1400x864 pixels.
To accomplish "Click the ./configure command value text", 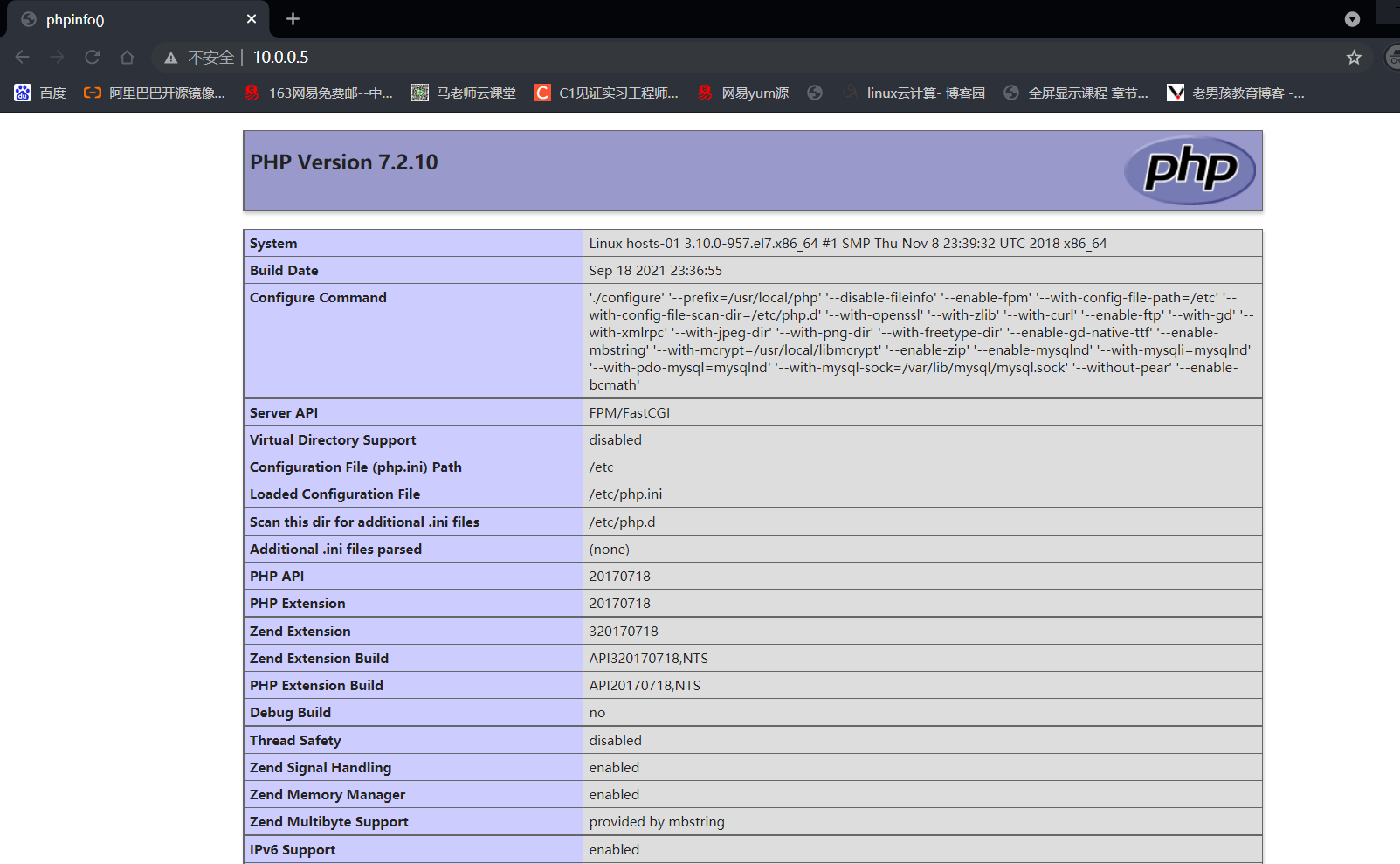I will (921, 342).
